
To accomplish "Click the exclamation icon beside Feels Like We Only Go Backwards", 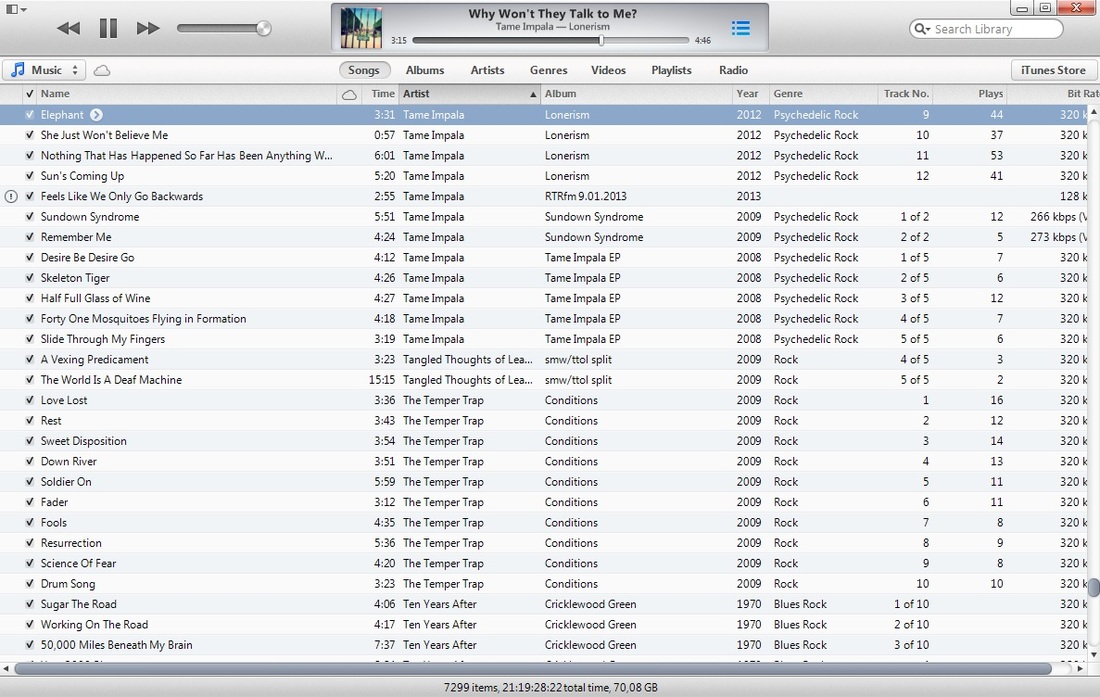I will (11, 196).
